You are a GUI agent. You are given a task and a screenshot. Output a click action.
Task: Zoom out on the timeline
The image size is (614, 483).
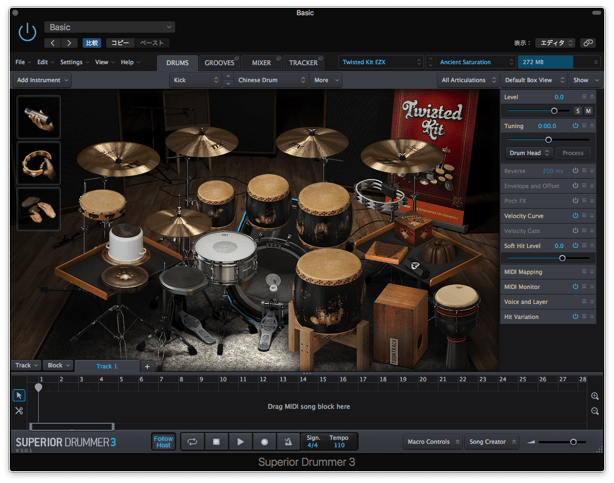(x=595, y=411)
